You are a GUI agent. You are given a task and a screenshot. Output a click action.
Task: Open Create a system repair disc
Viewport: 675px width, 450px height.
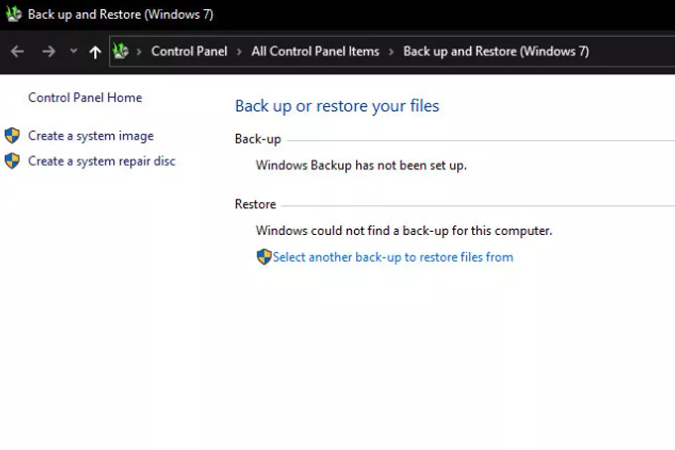tap(102, 161)
